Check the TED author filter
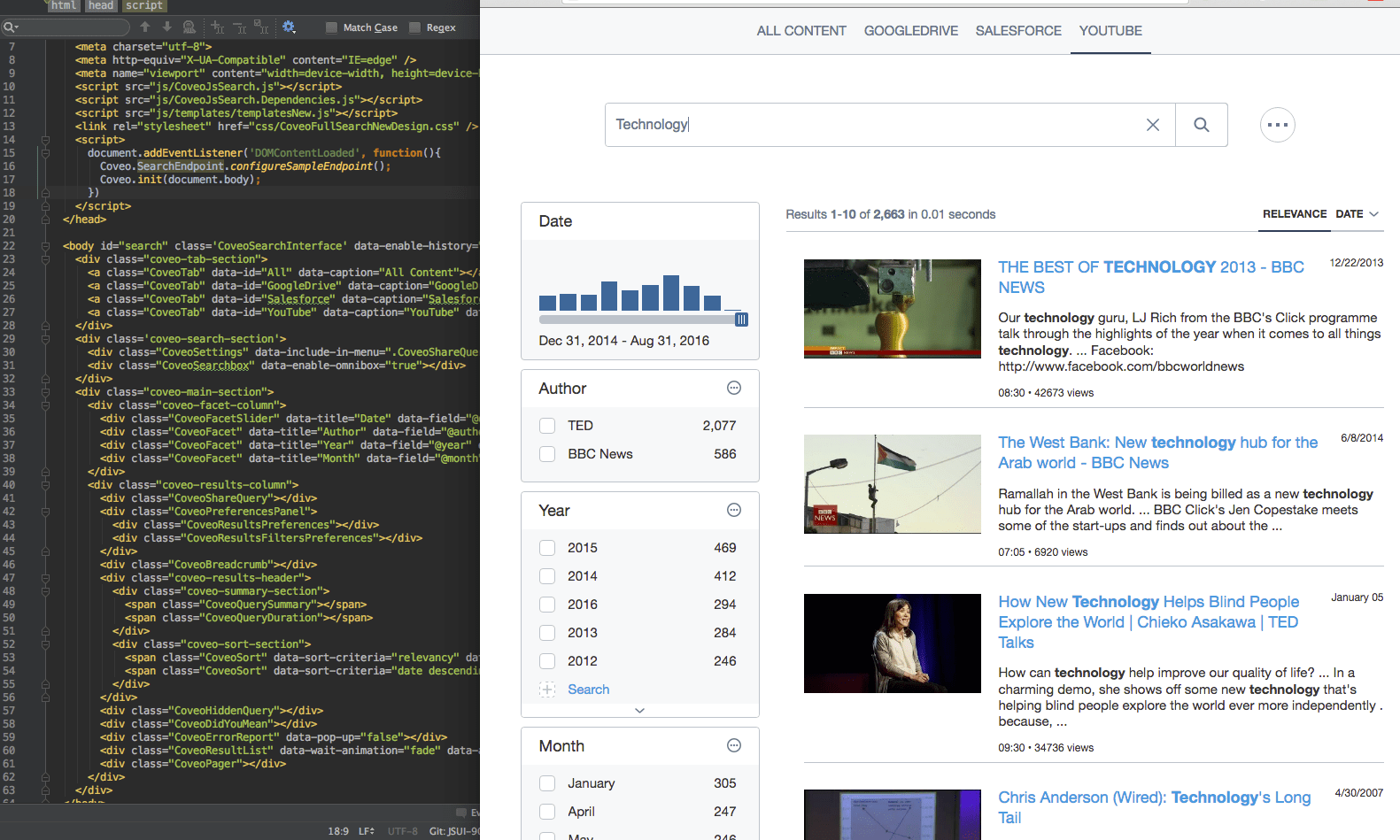 pos(547,426)
